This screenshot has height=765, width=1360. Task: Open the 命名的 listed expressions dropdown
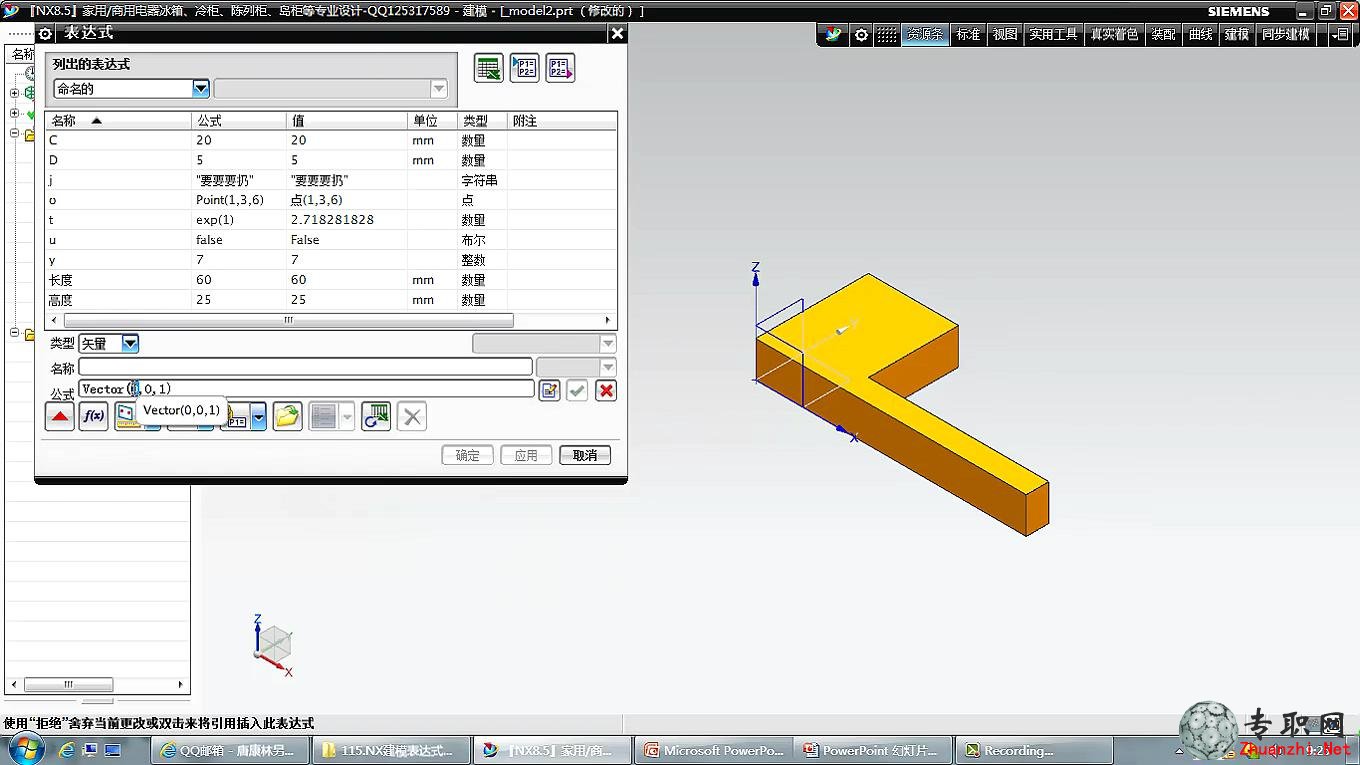click(201, 89)
